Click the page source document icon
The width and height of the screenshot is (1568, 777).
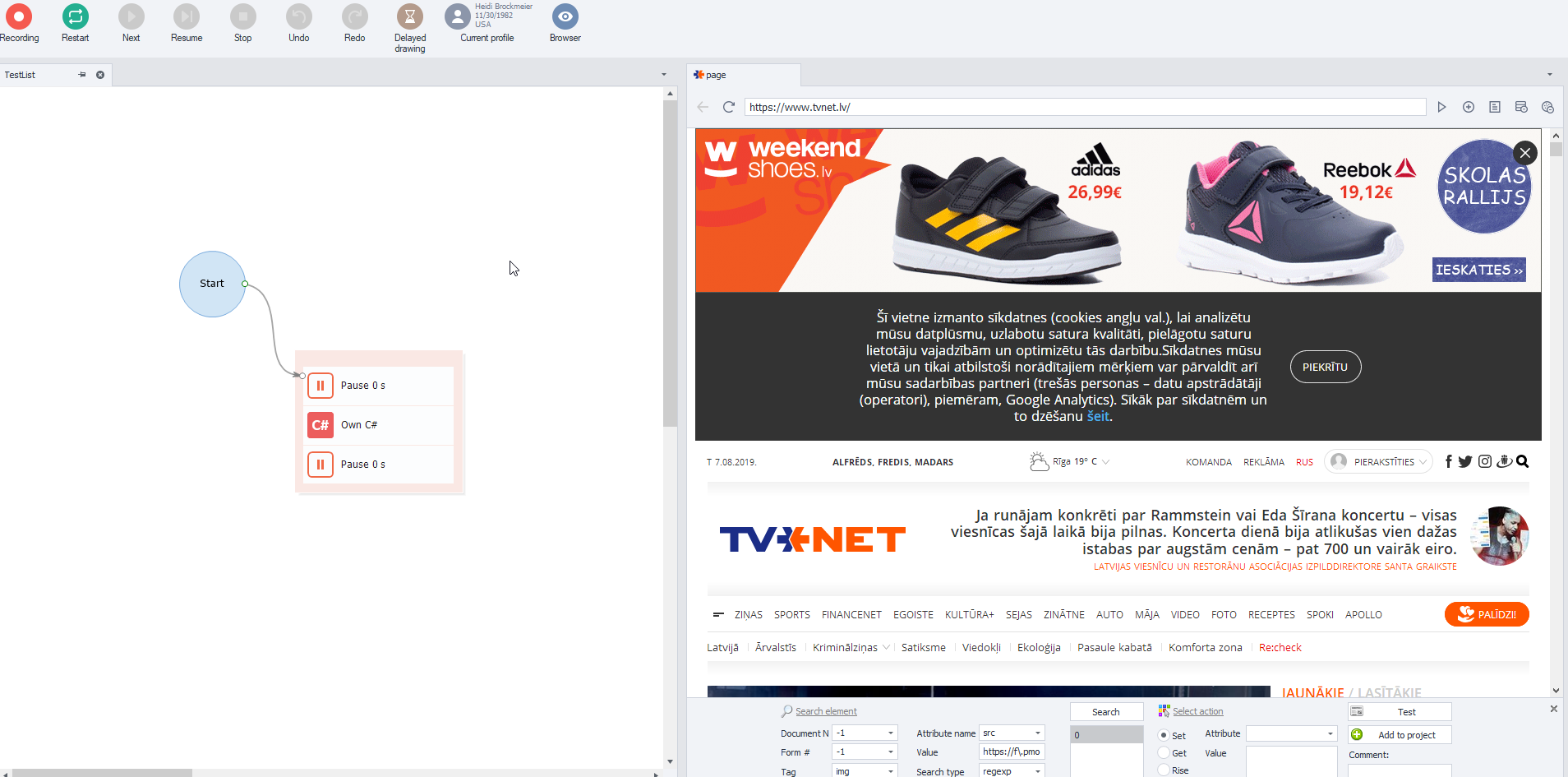1495,107
